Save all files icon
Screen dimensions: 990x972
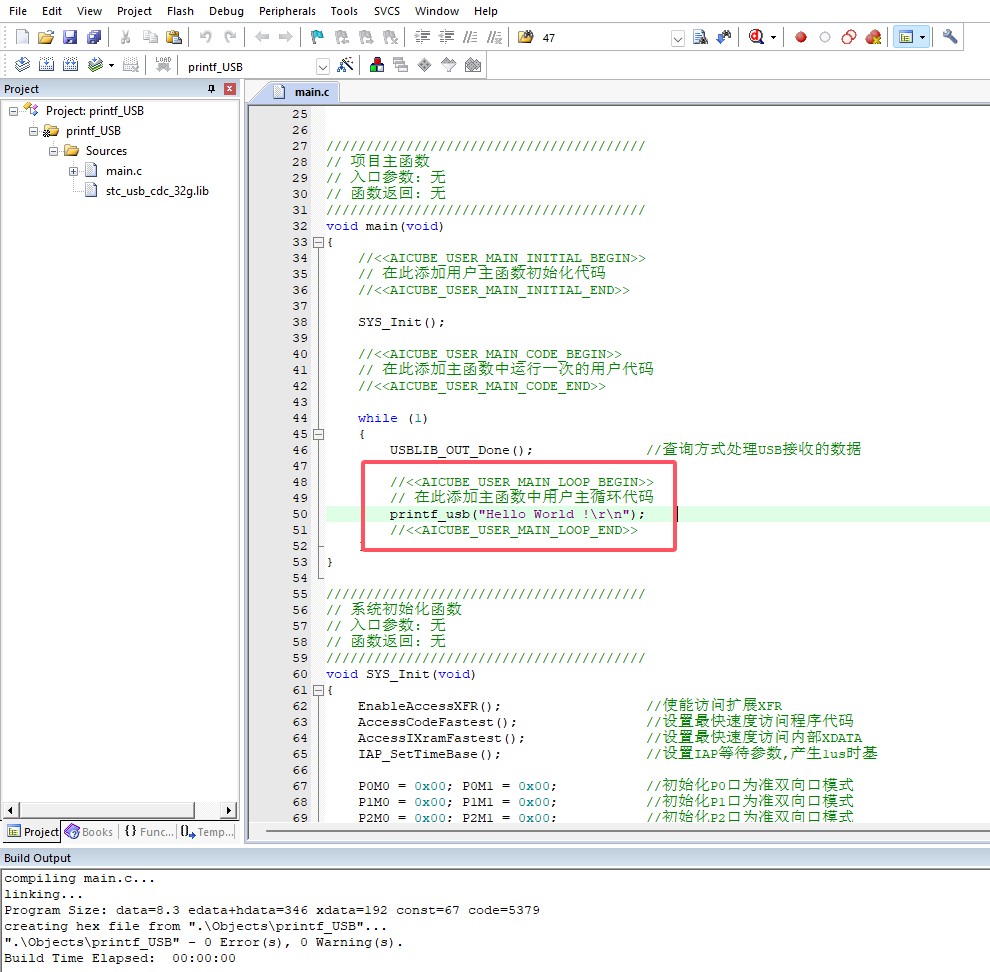(93, 37)
